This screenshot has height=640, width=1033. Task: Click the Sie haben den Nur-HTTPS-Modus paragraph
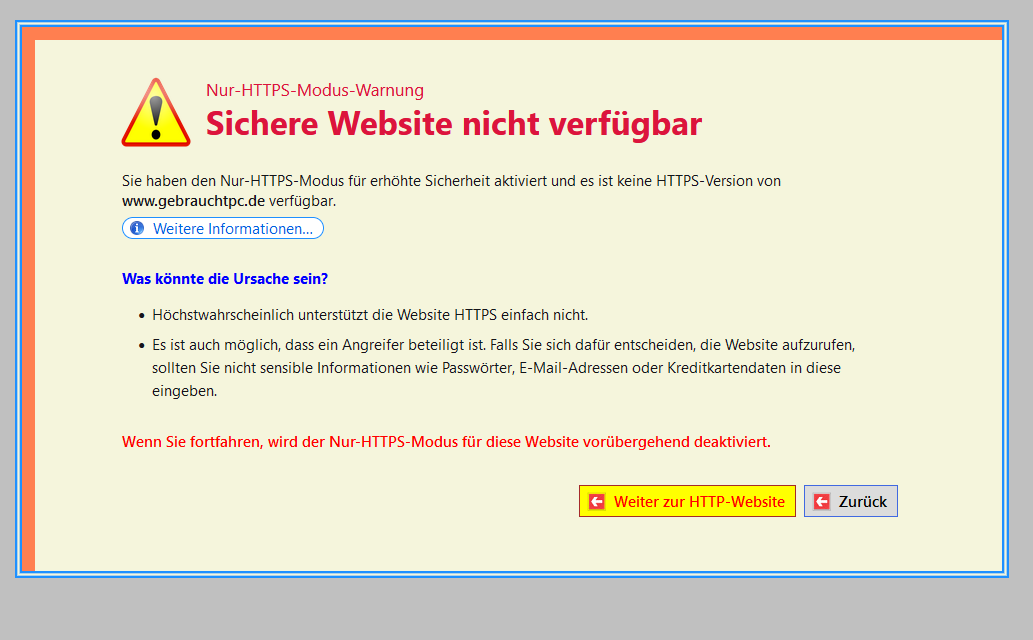click(451, 190)
